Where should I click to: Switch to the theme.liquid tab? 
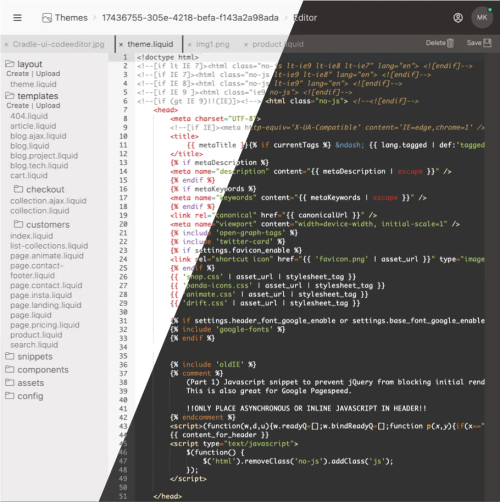[150, 44]
